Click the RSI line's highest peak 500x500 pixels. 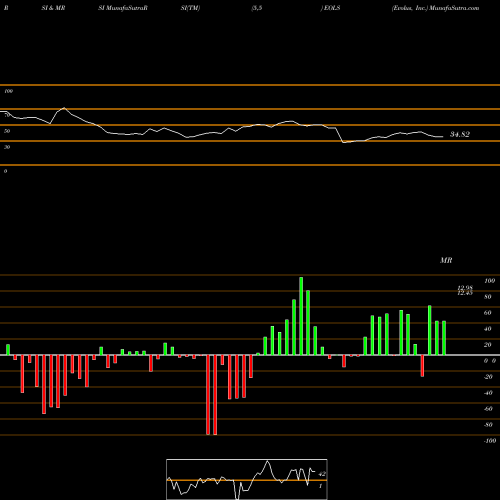[x=64, y=108]
